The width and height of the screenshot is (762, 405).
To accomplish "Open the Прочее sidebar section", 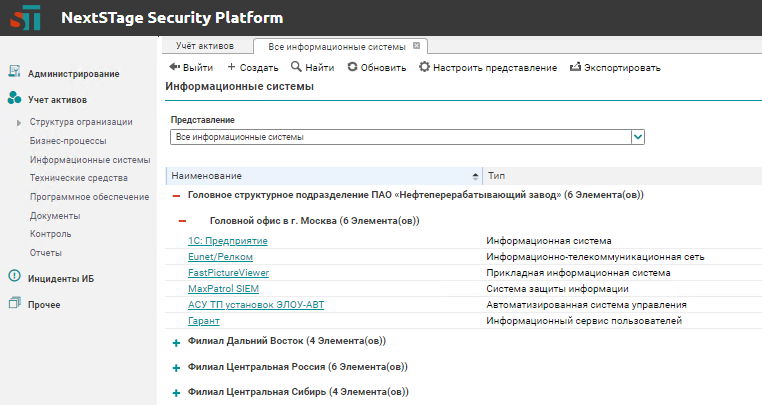I will pos(43,304).
